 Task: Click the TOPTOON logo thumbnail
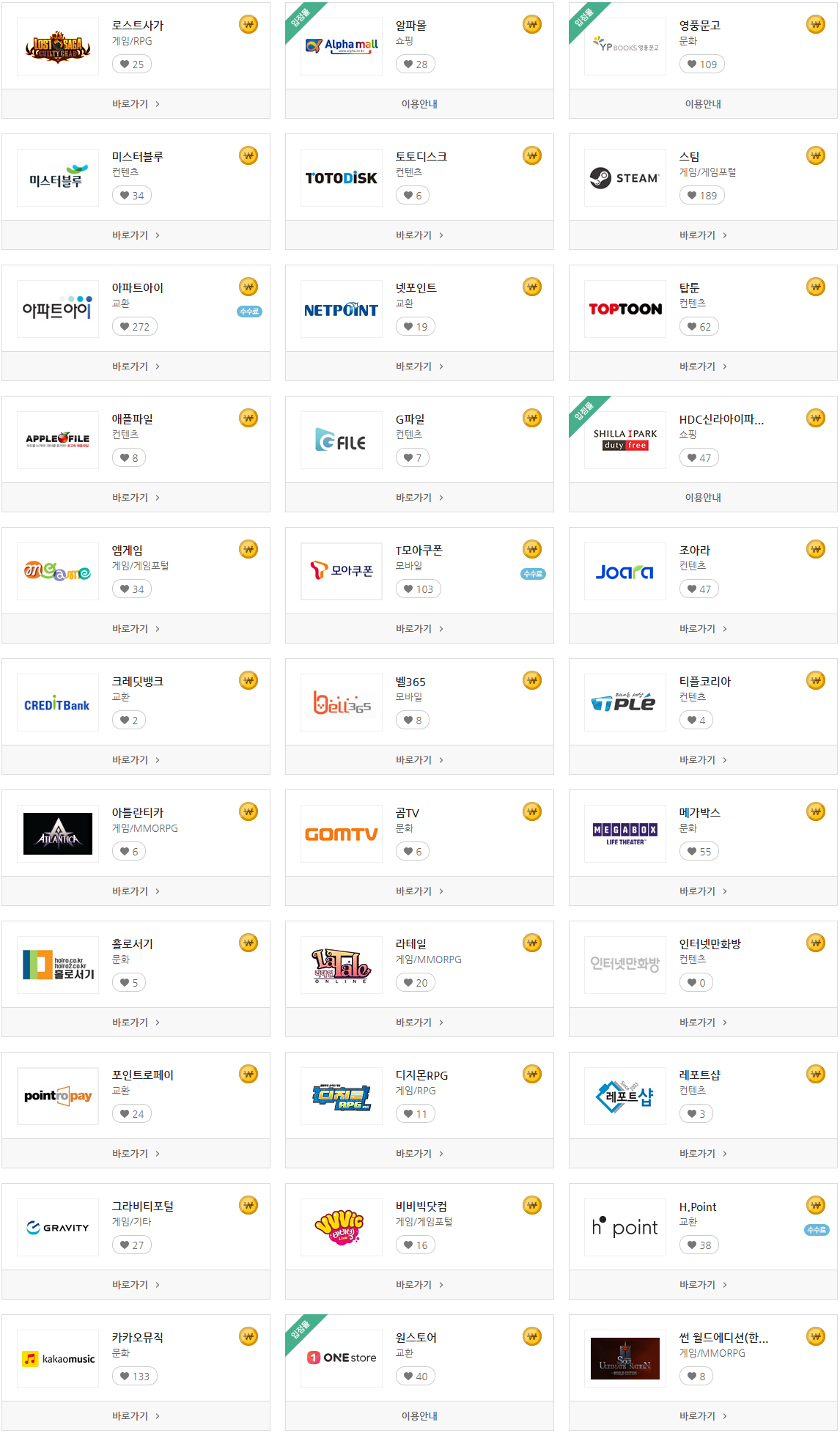click(625, 309)
